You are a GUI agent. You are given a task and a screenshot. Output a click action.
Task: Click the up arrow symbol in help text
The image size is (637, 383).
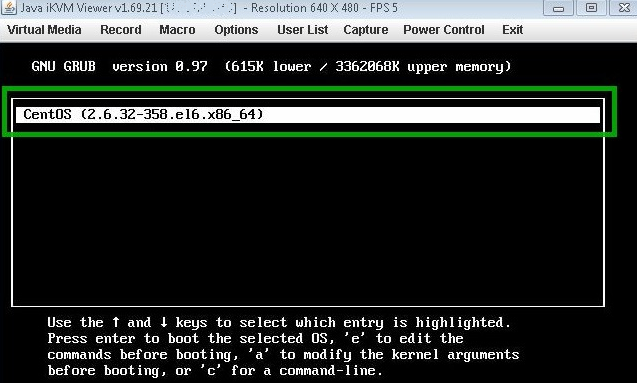(116, 322)
